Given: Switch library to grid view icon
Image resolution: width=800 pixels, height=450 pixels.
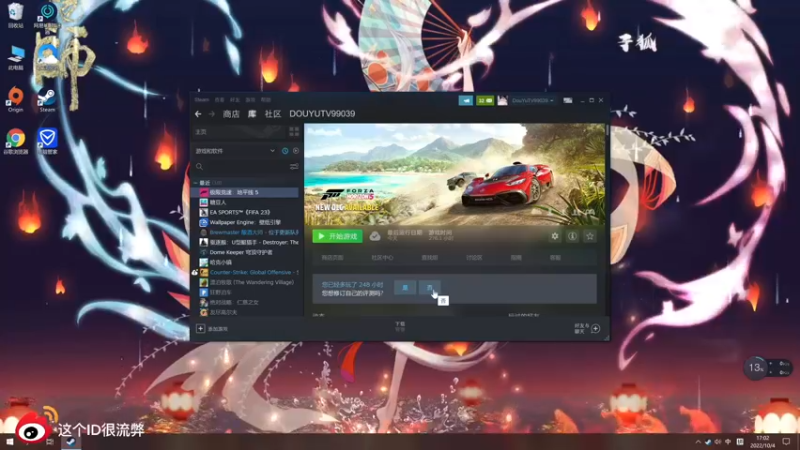Looking at the screenshot, I should click(294, 132).
